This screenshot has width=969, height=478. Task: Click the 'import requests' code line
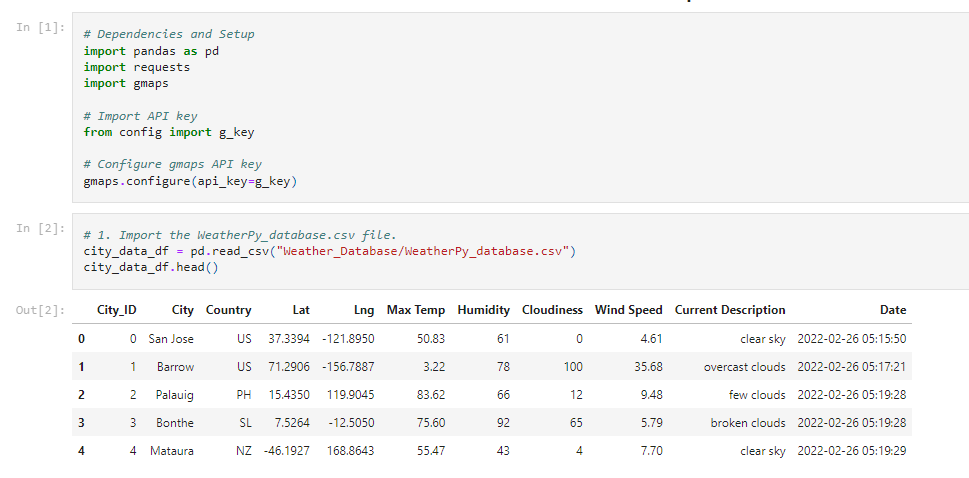(137, 67)
